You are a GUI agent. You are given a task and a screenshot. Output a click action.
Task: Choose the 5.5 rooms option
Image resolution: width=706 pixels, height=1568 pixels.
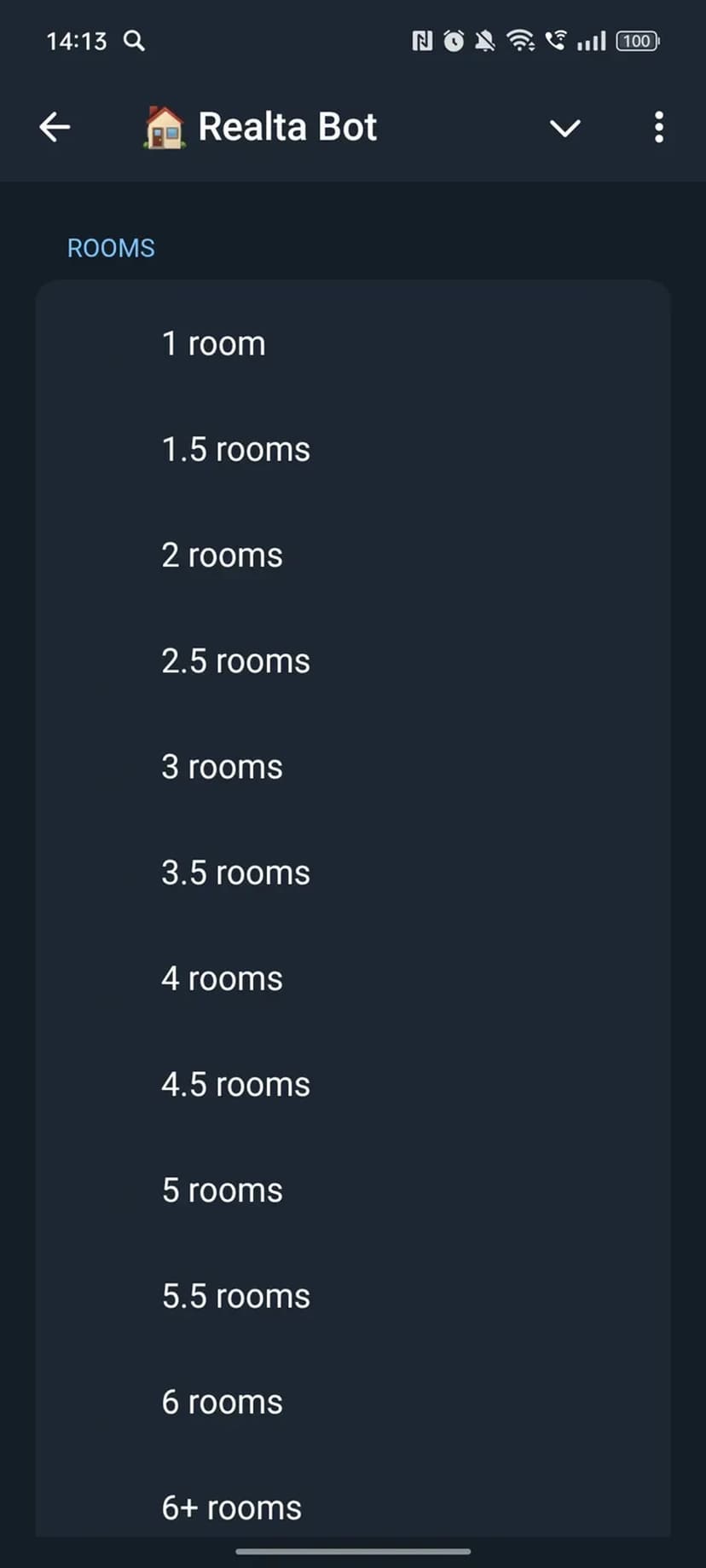(236, 1296)
